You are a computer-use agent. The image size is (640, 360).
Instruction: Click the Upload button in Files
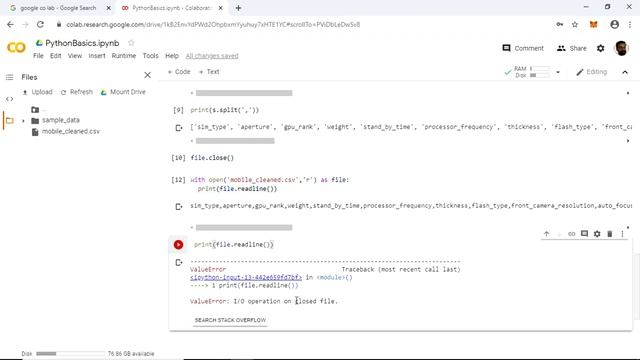point(37,92)
